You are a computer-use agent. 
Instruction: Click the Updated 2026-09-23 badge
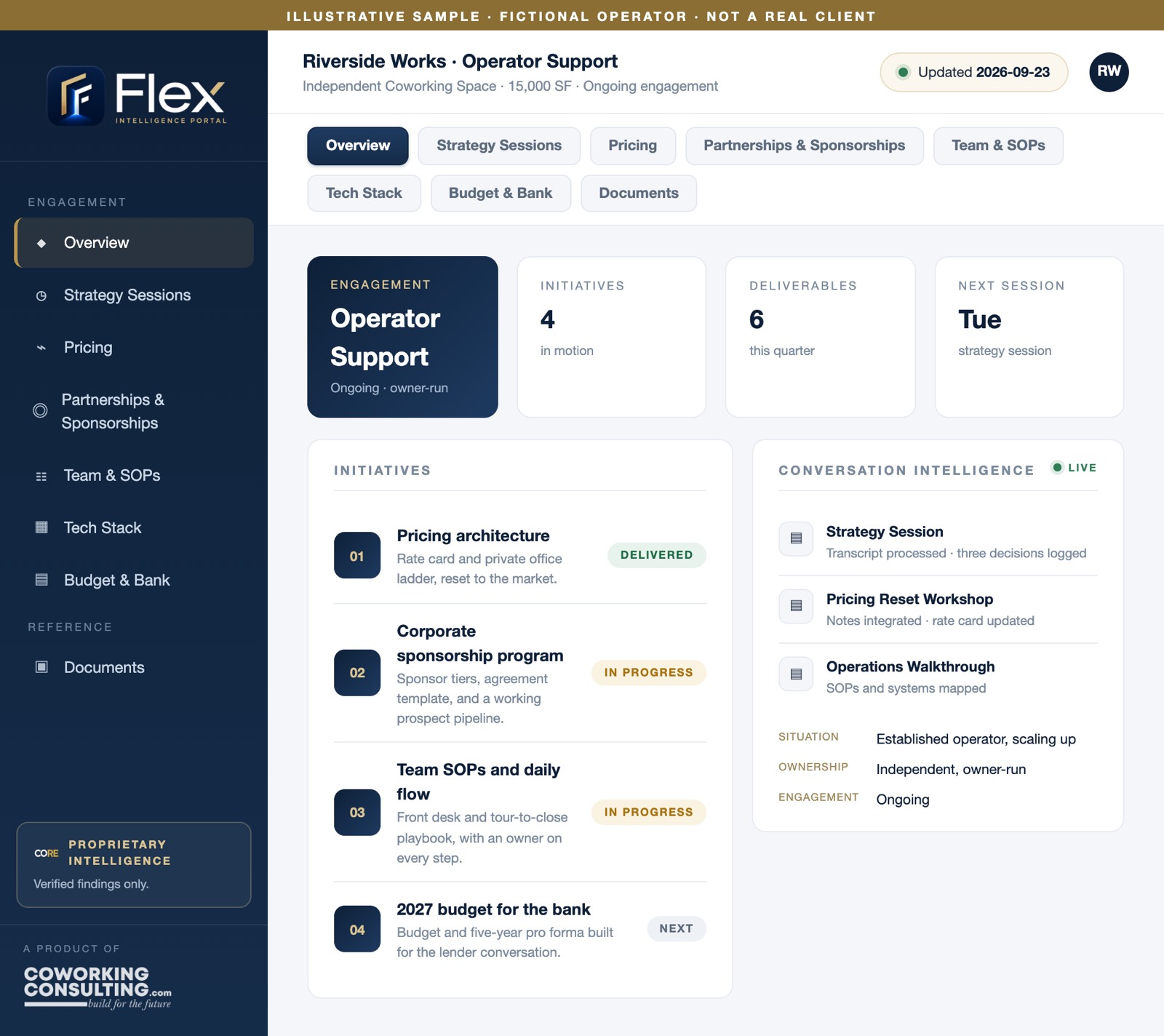(974, 72)
